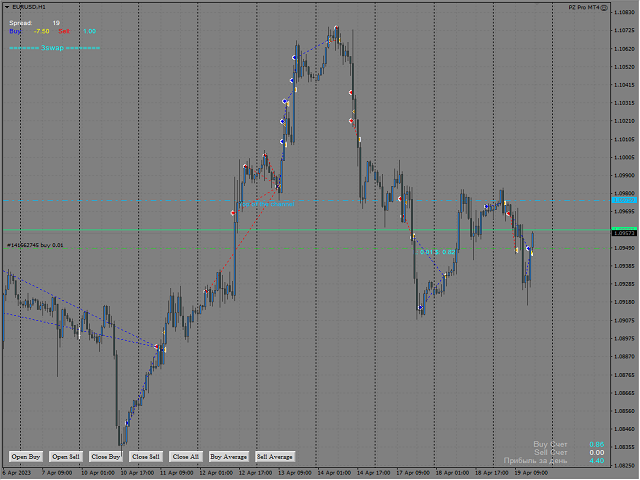Image resolution: width=640 pixels, height=480 pixels.
Task: Click the Top of the channel label
Action: 267,204
